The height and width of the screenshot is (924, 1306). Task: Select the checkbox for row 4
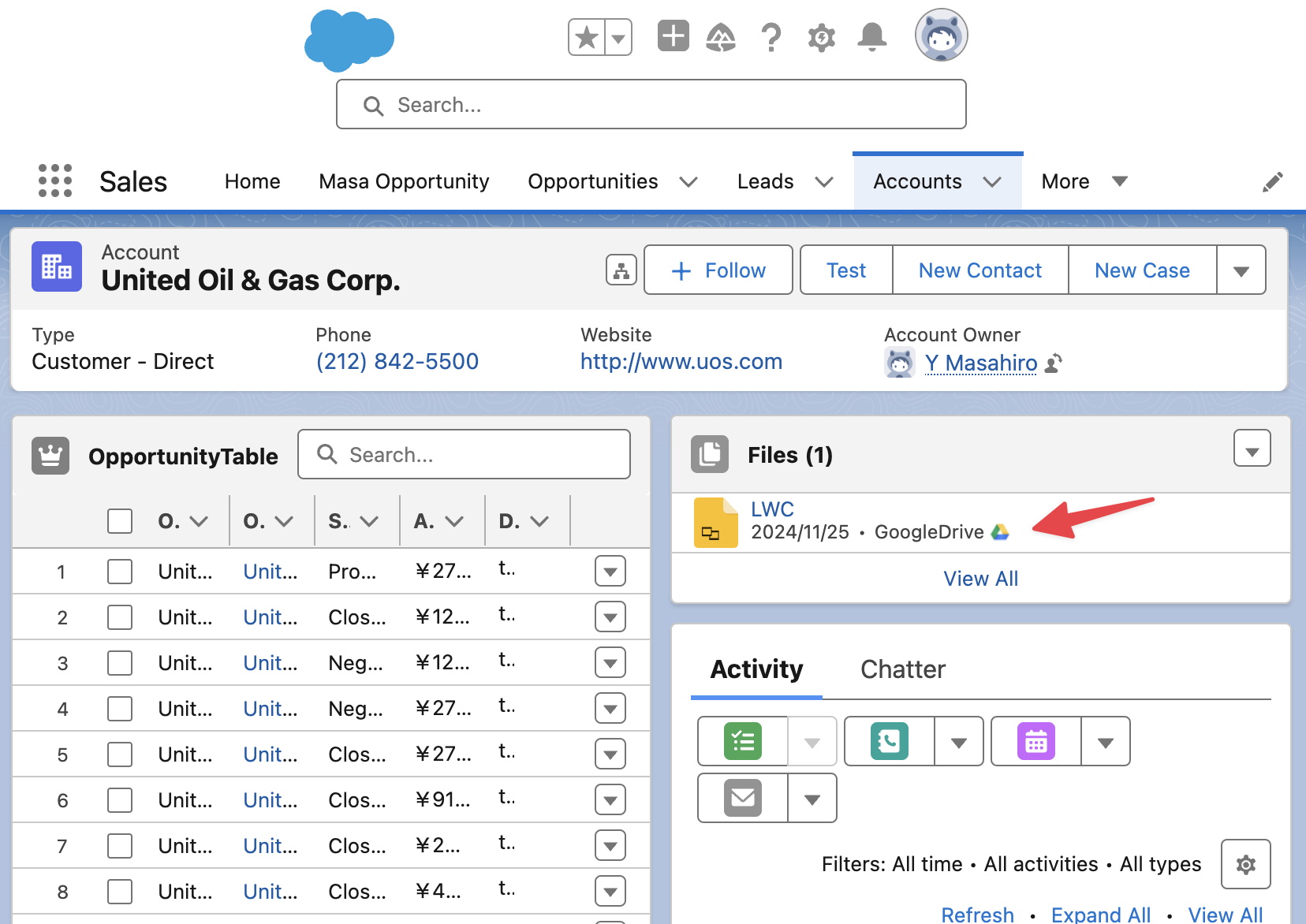tap(120, 709)
